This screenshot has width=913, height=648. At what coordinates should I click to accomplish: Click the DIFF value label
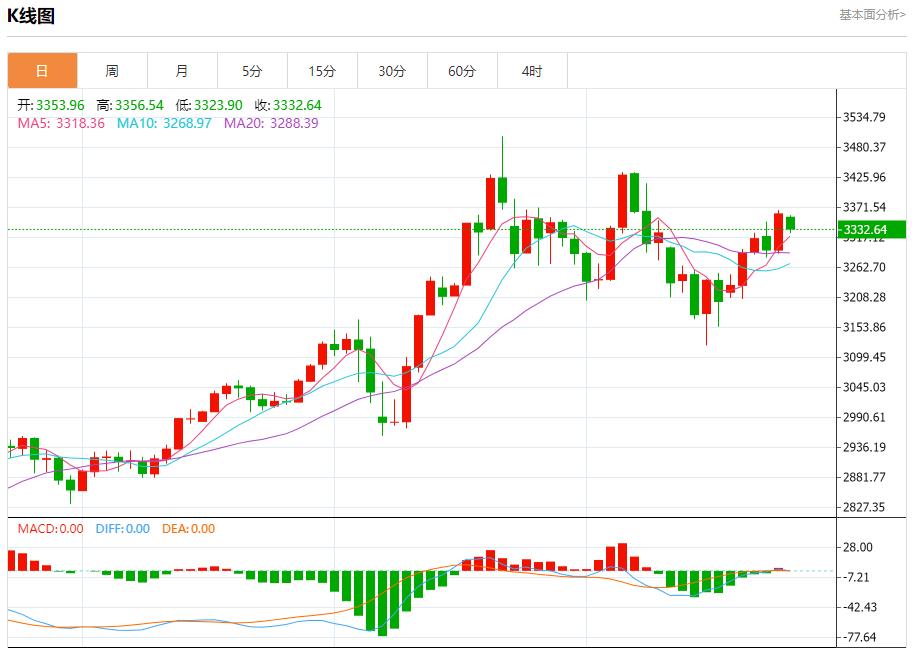tap(123, 529)
